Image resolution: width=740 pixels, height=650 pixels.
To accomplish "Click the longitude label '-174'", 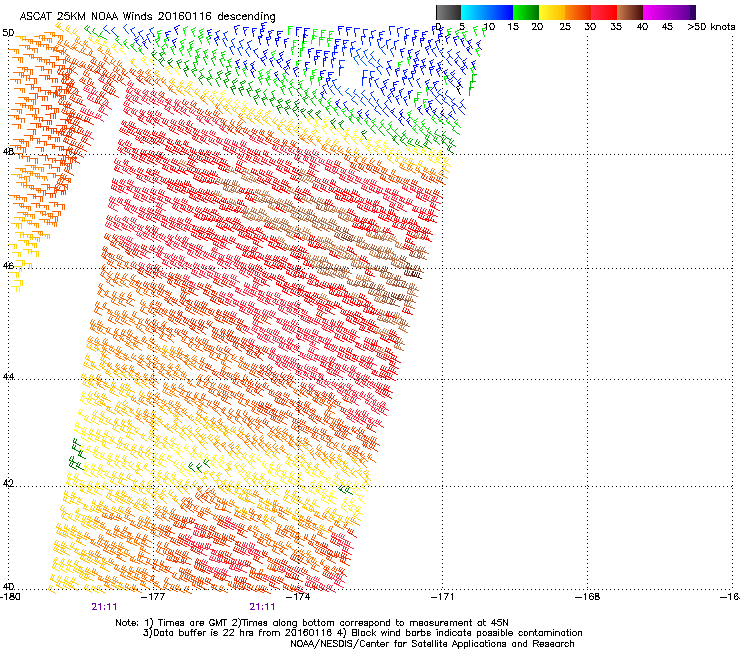I will click(299, 597).
